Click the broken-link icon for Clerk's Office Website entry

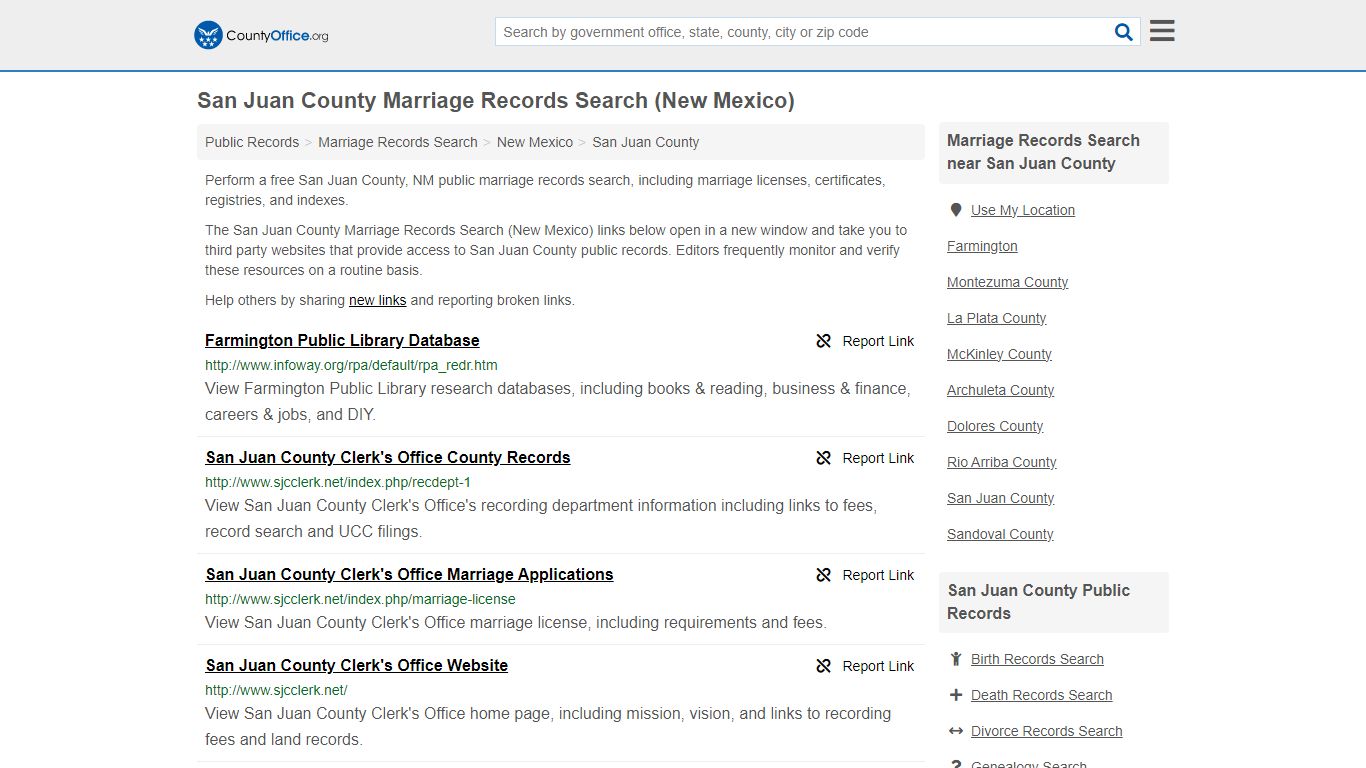[824, 666]
